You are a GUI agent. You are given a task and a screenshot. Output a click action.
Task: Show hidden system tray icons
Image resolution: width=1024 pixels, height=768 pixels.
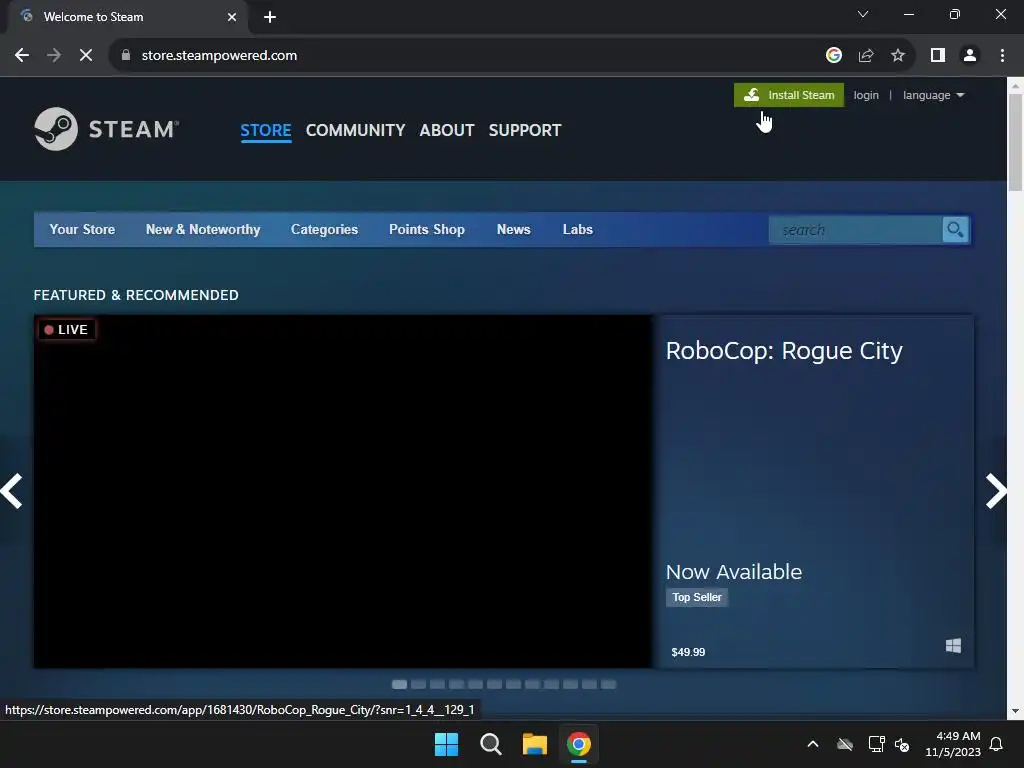813,744
